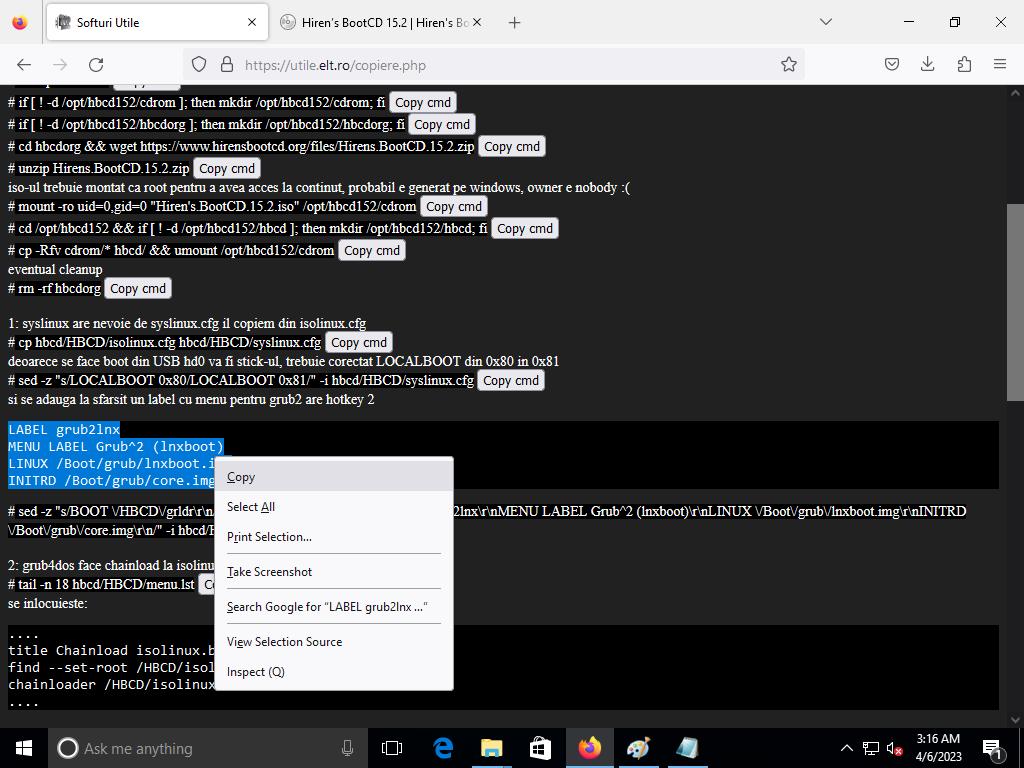Click the Firefox reload page icon
The image size is (1024, 768).
coord(96,64)
